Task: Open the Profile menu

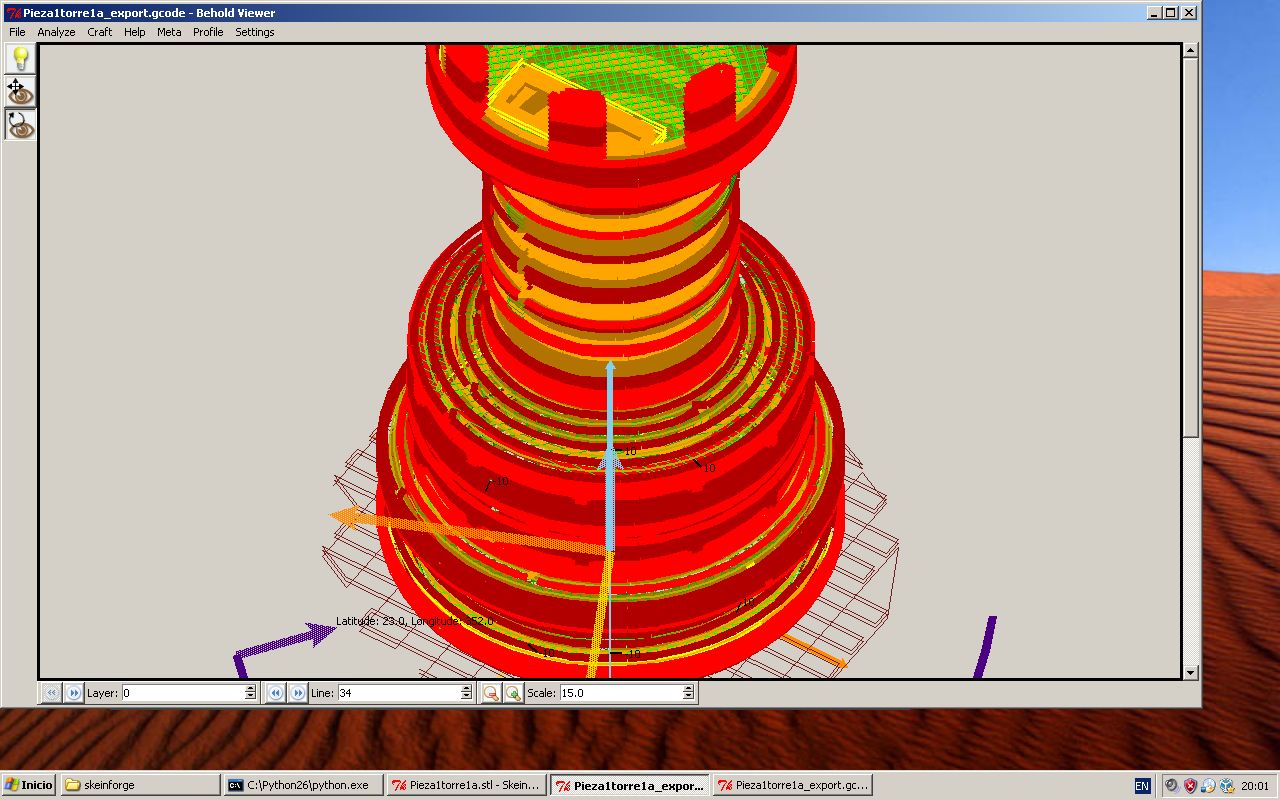Action: 208,32
